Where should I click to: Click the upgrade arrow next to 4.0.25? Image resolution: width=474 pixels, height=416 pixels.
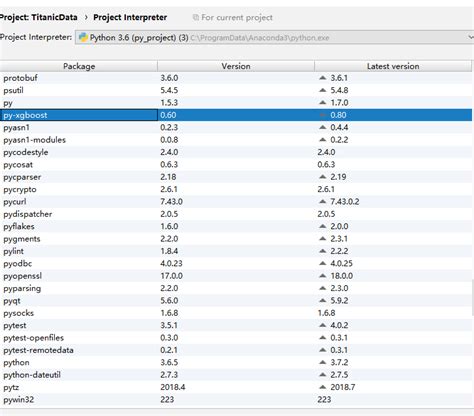tap(322, 263)
